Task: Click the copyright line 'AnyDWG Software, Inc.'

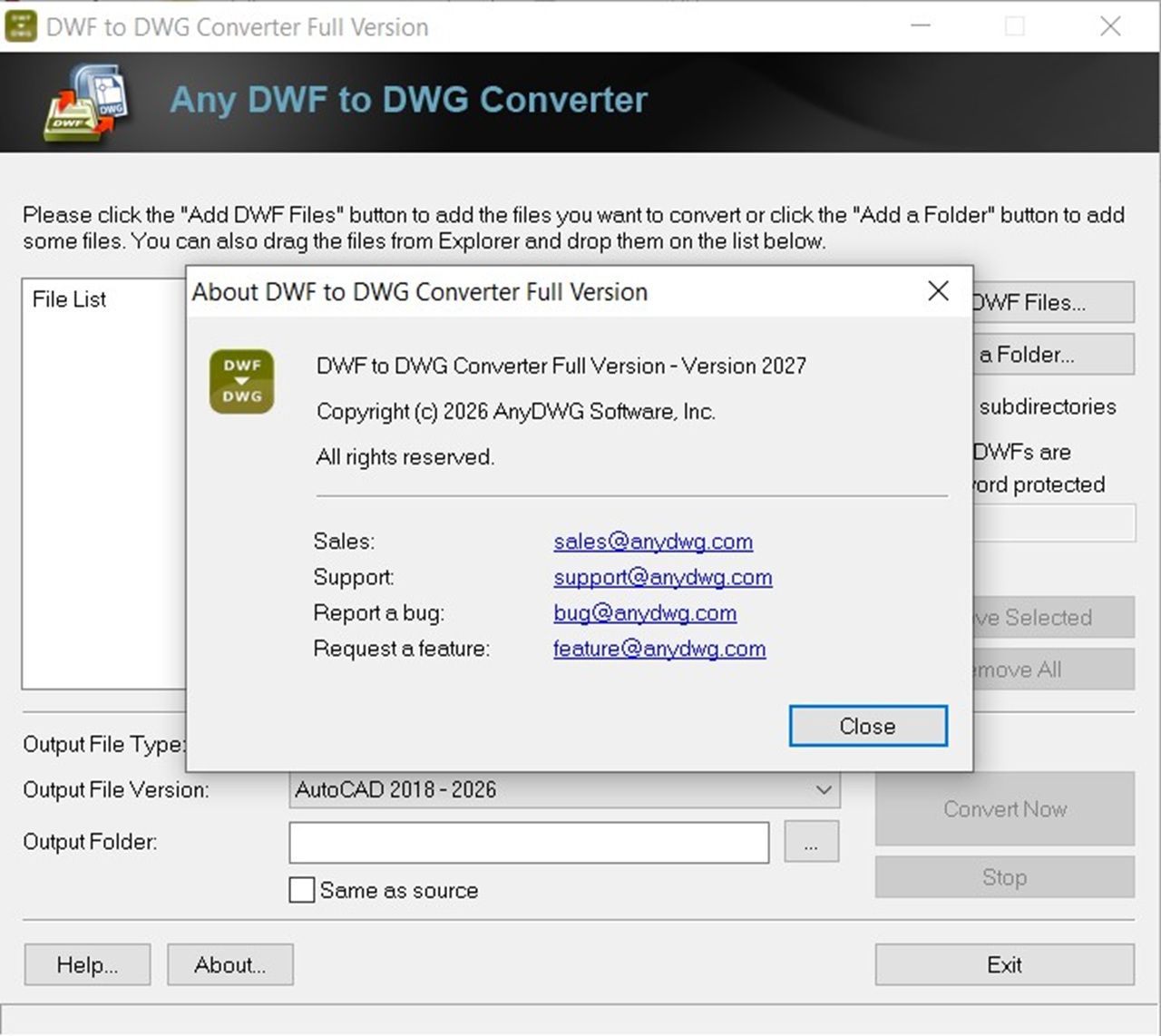Action: [604, 412]
